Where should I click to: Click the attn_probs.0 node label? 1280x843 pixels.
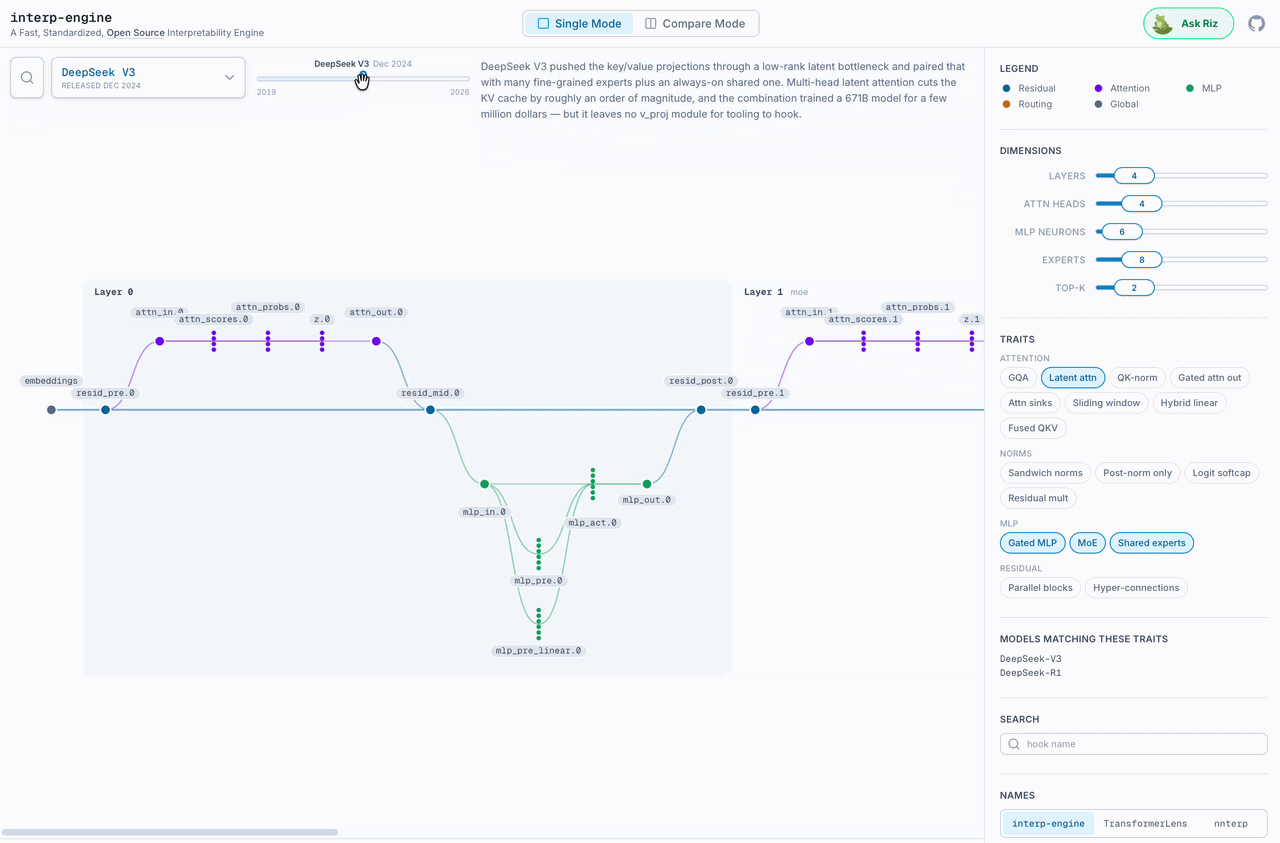[x=268, y=307]
